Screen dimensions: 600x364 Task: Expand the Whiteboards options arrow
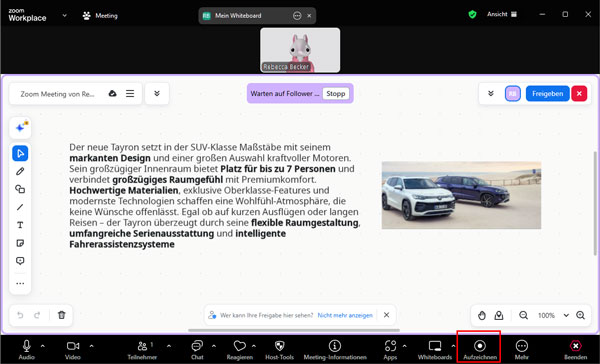coord(453,346)
